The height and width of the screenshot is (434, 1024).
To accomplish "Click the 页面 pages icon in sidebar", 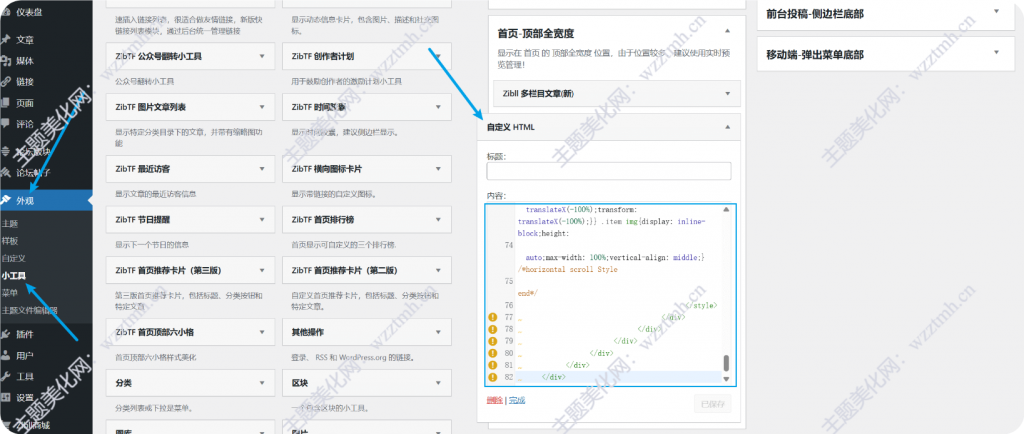I will tap(6, 102).
